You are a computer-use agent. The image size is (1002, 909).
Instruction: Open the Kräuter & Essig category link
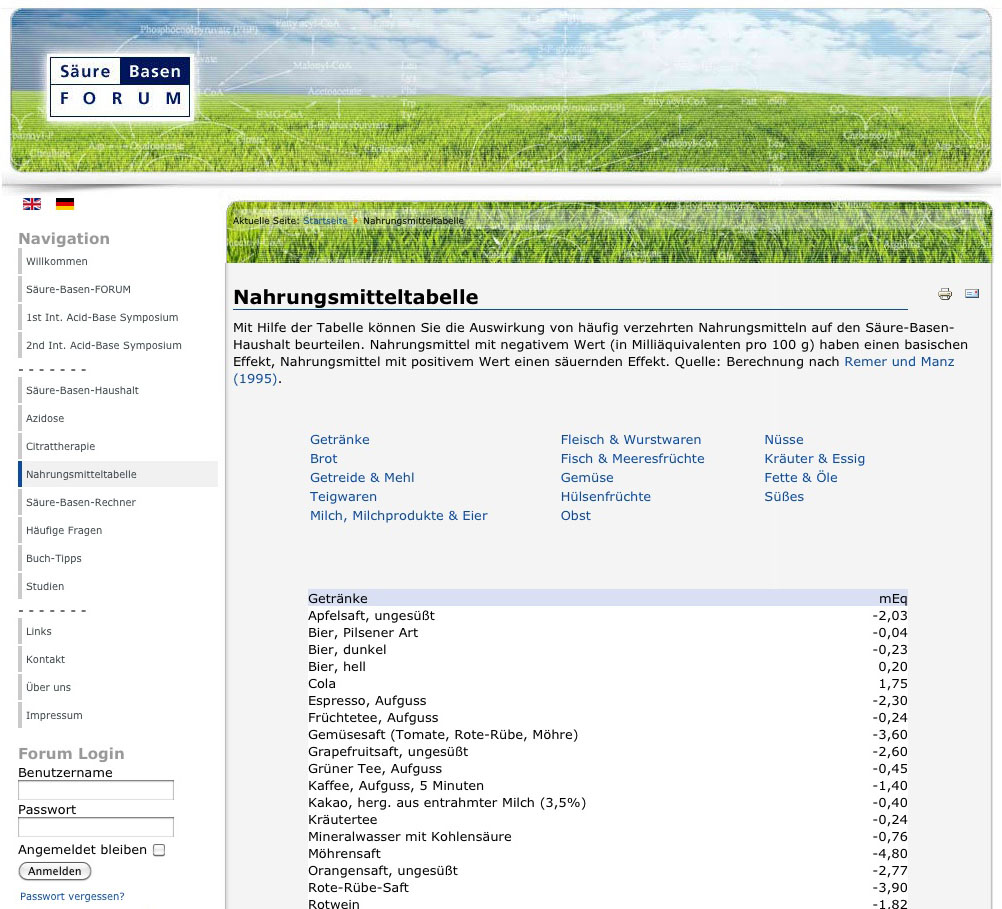point(814,459)
